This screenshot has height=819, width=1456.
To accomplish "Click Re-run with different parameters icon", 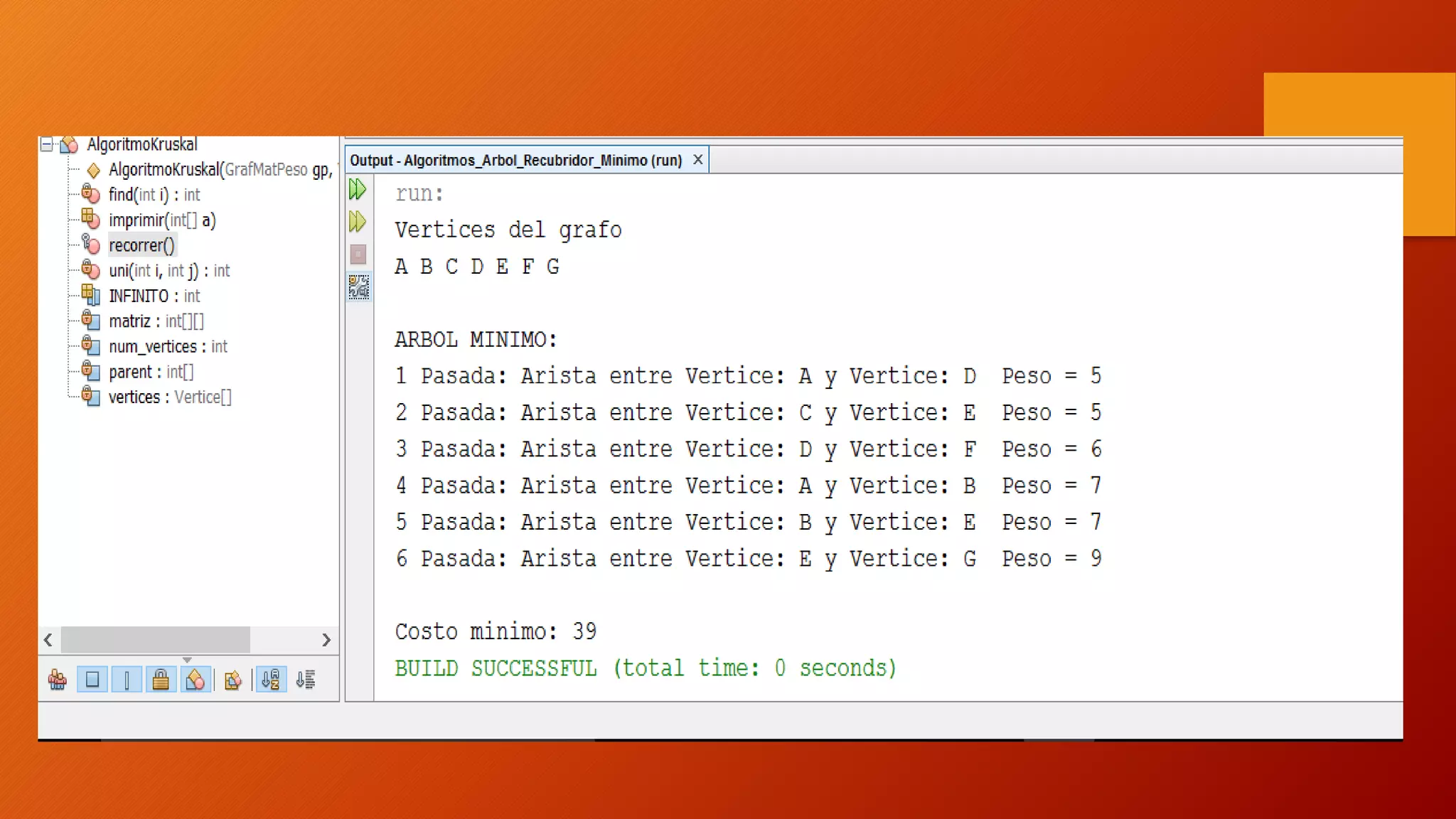I will tap(358, 222).
